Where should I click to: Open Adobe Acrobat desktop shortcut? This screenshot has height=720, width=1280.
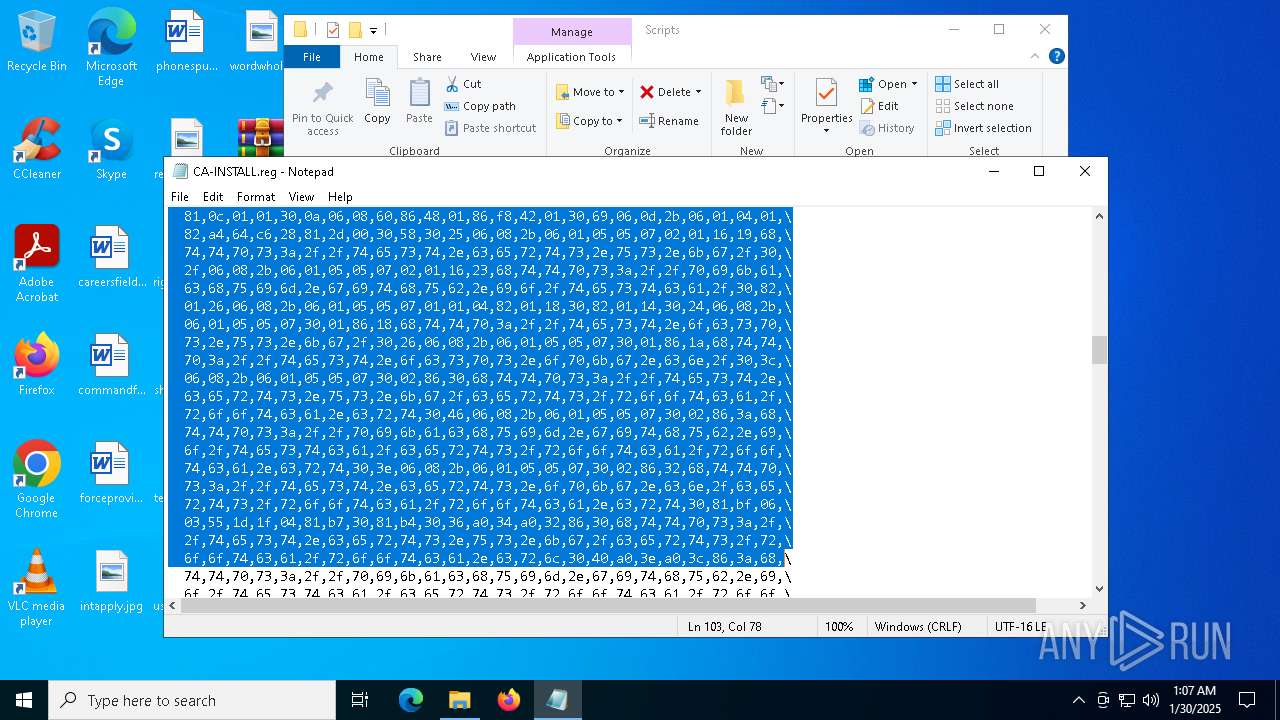click(37, 263)
